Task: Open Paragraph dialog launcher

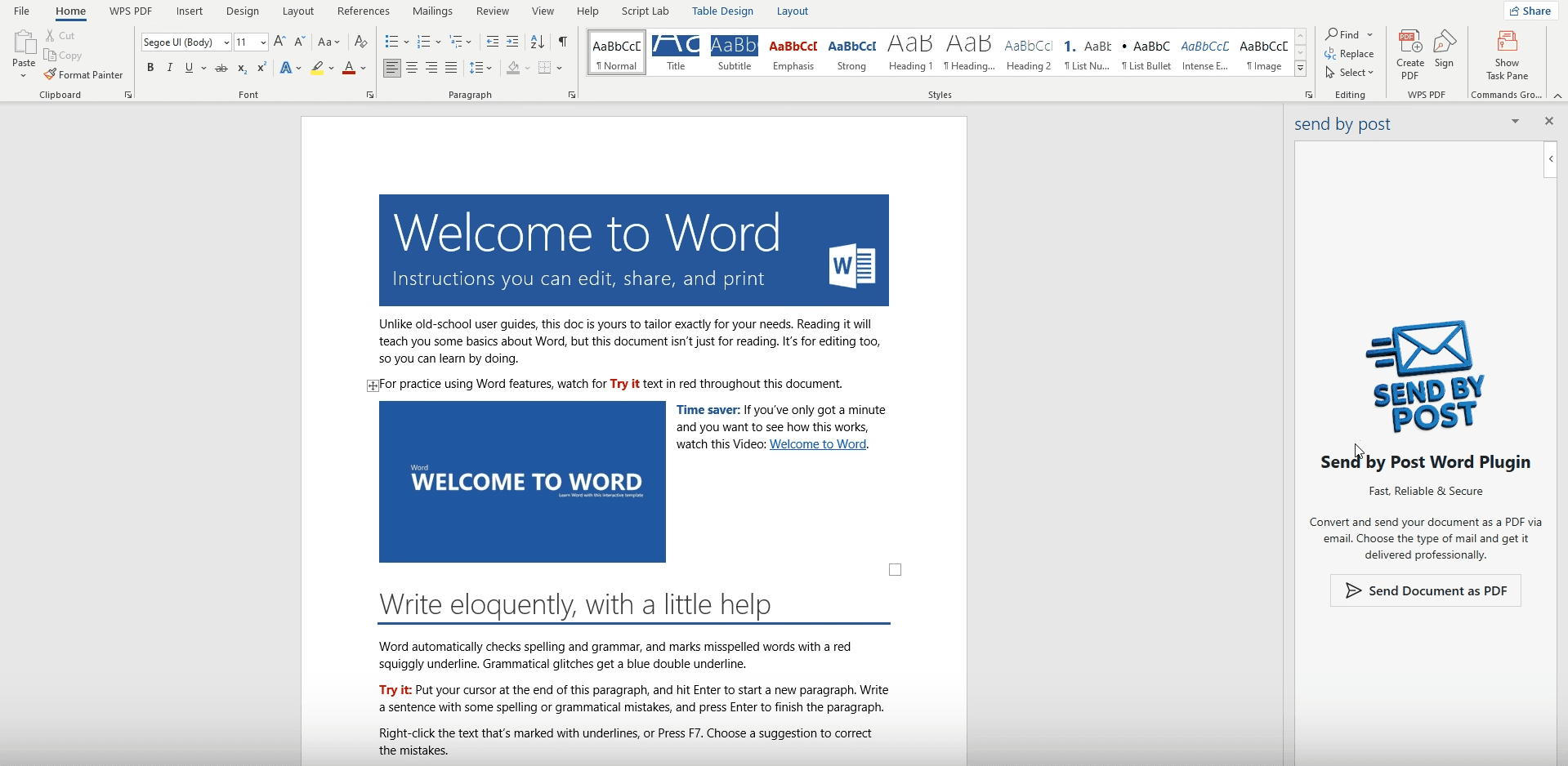Action: (571, 96)
